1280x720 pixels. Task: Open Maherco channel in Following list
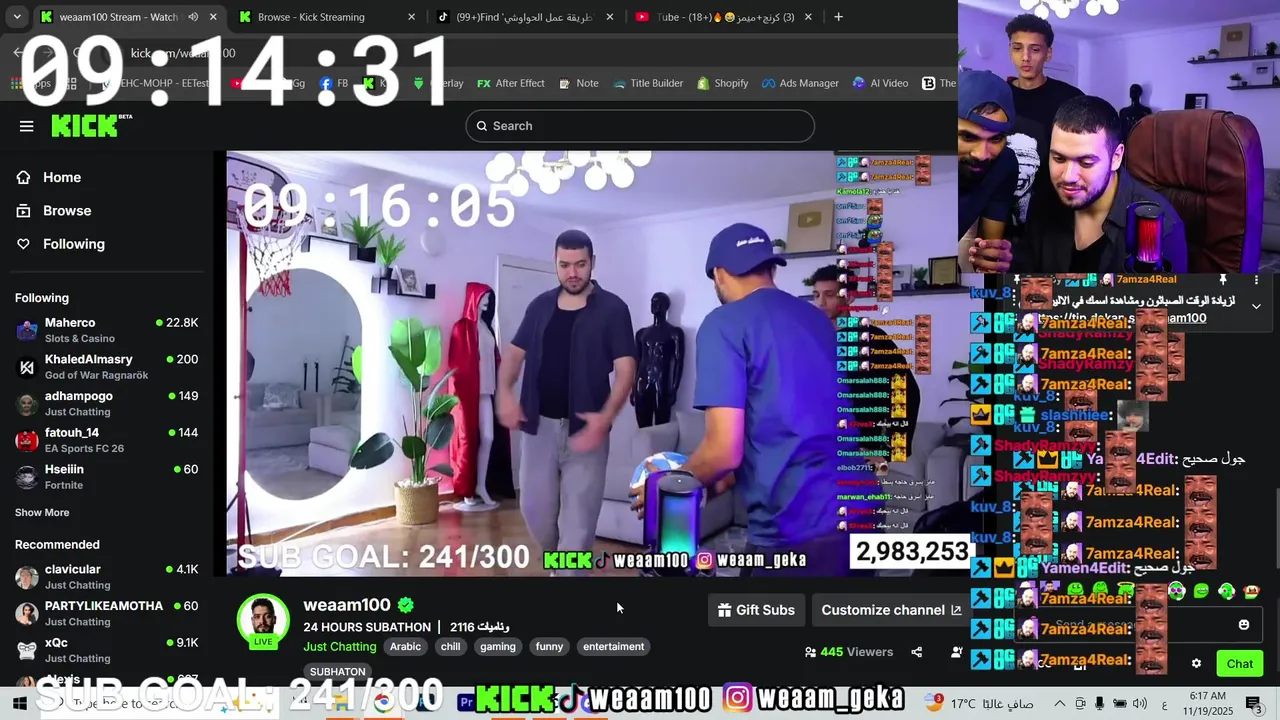106,330
